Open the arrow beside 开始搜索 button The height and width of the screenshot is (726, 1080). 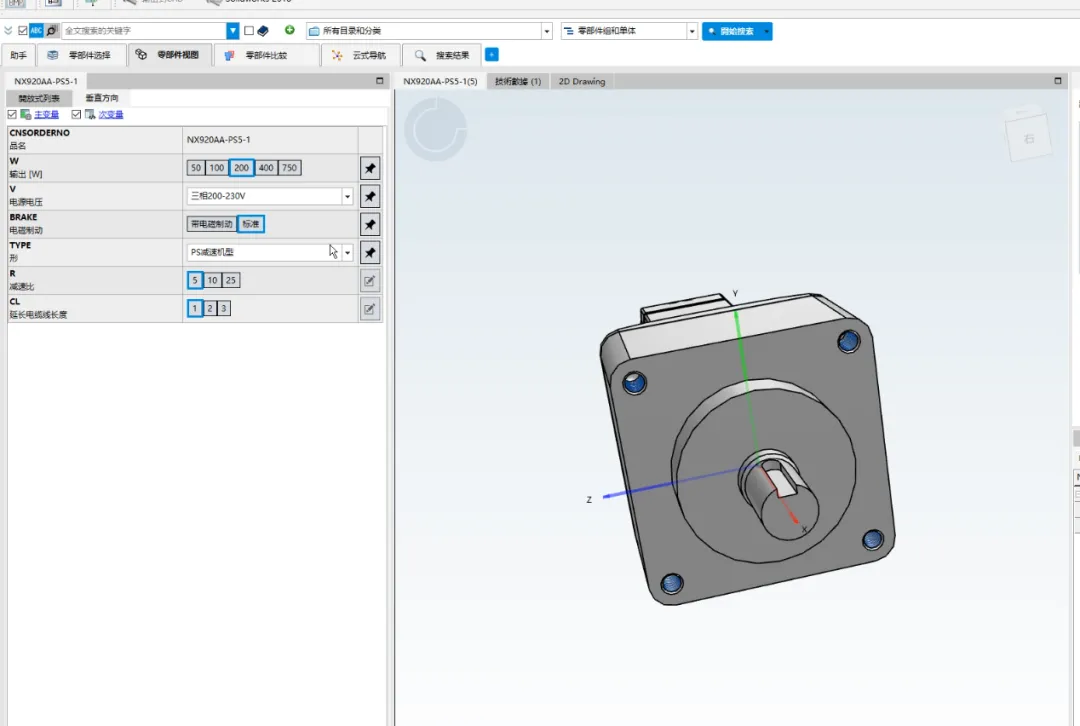coord(767,31)
